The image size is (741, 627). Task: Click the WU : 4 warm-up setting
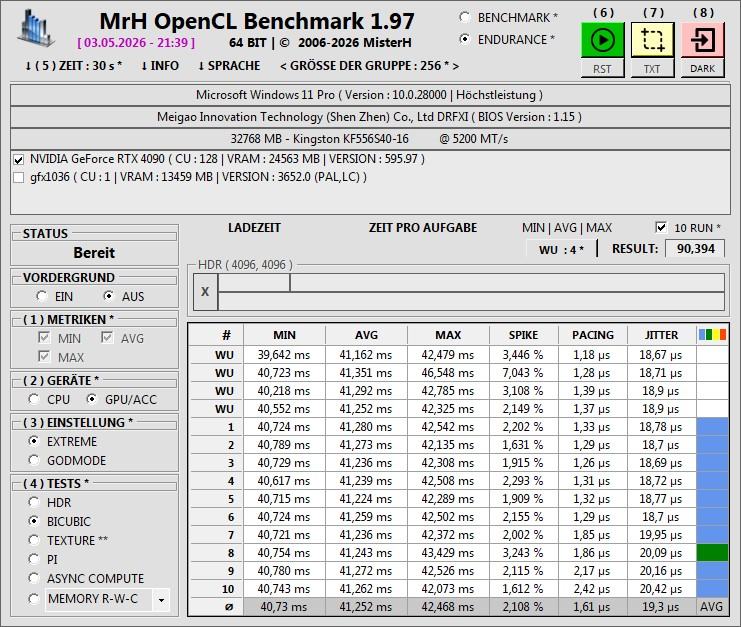pyautogui.click(x=561, y=249)
